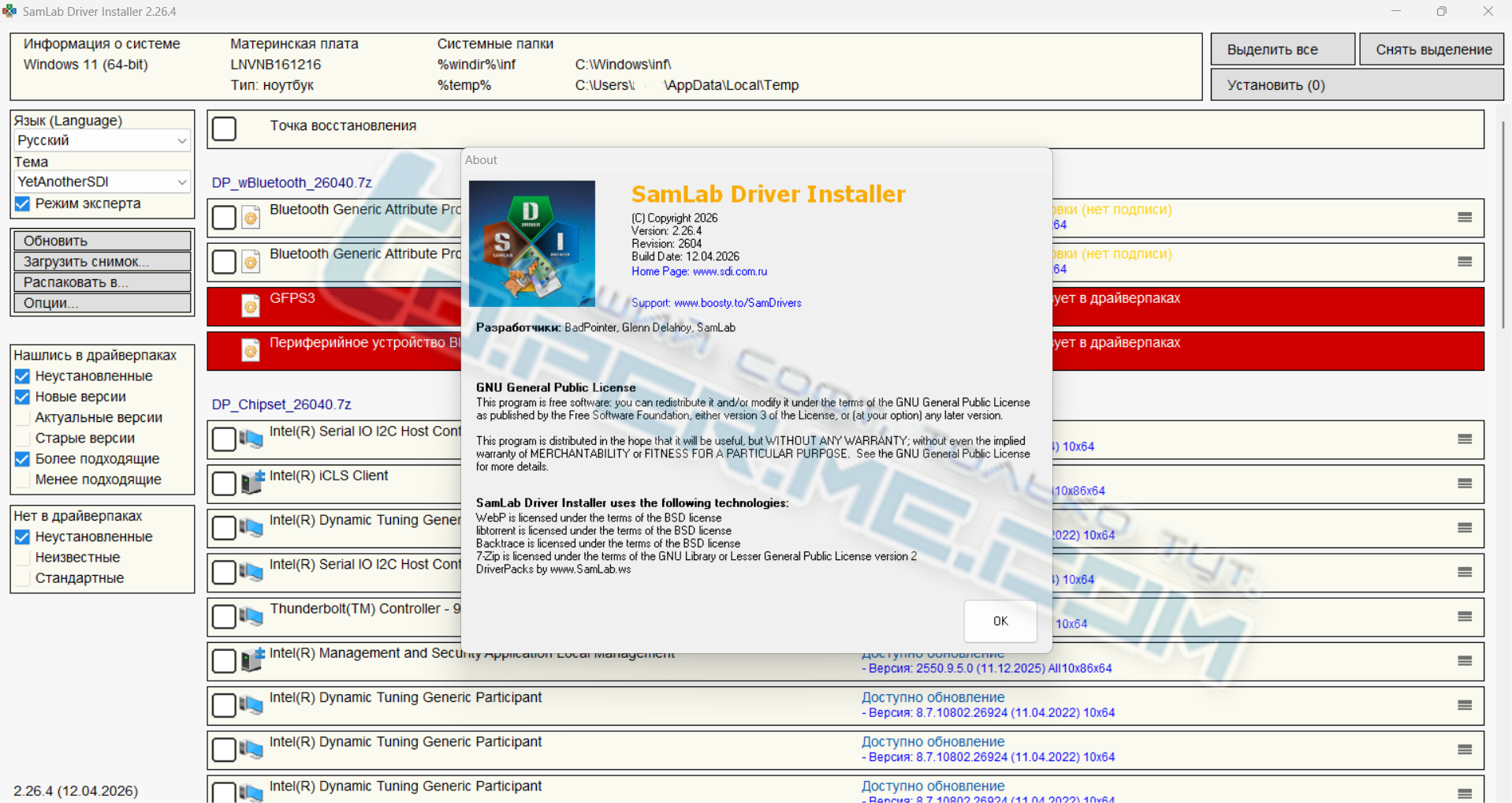The image size is (1512, 803).
Task: Click the Выделить все button
Action: tap(1283, 50)
